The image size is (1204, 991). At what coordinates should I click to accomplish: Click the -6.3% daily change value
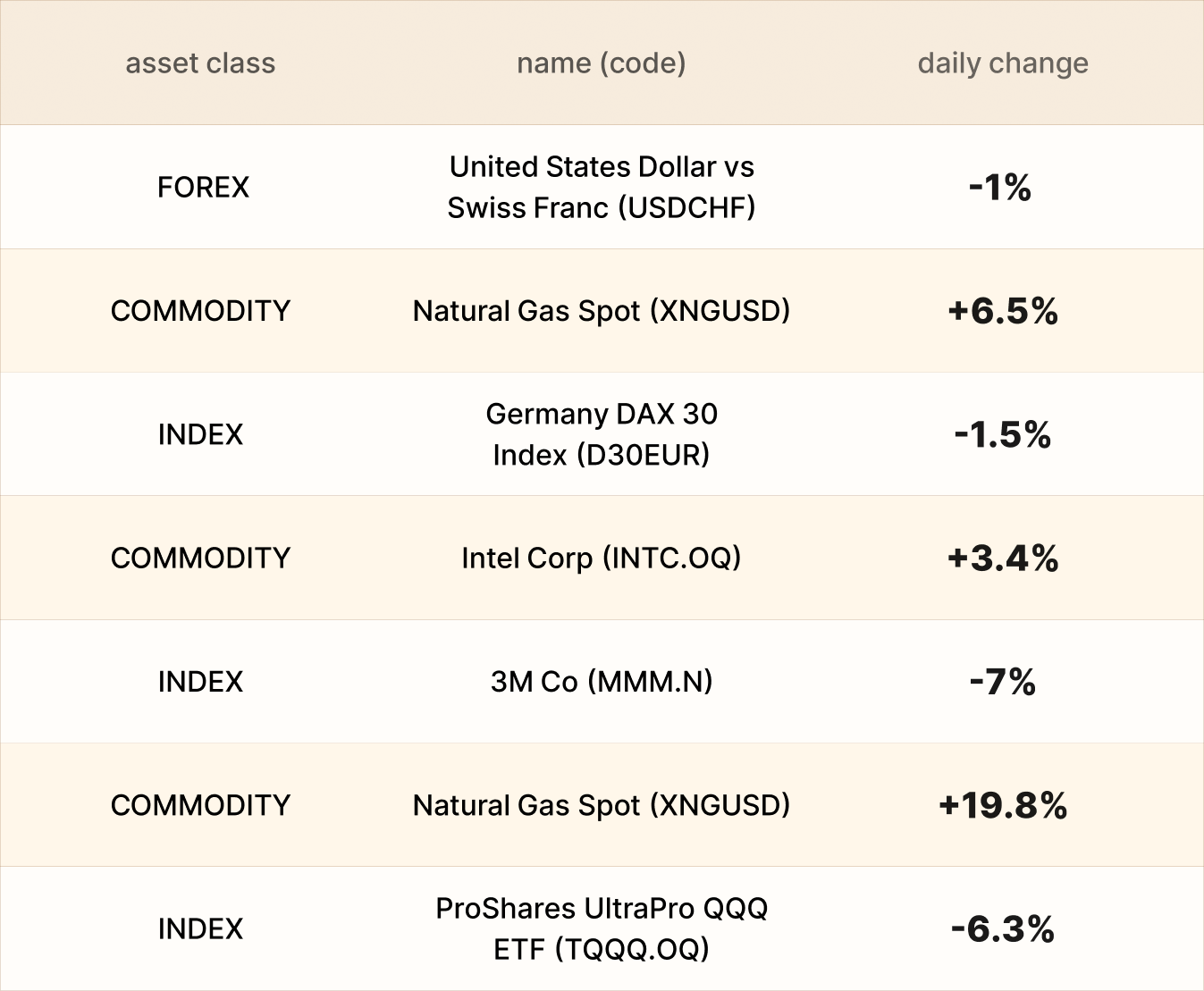1002,929
